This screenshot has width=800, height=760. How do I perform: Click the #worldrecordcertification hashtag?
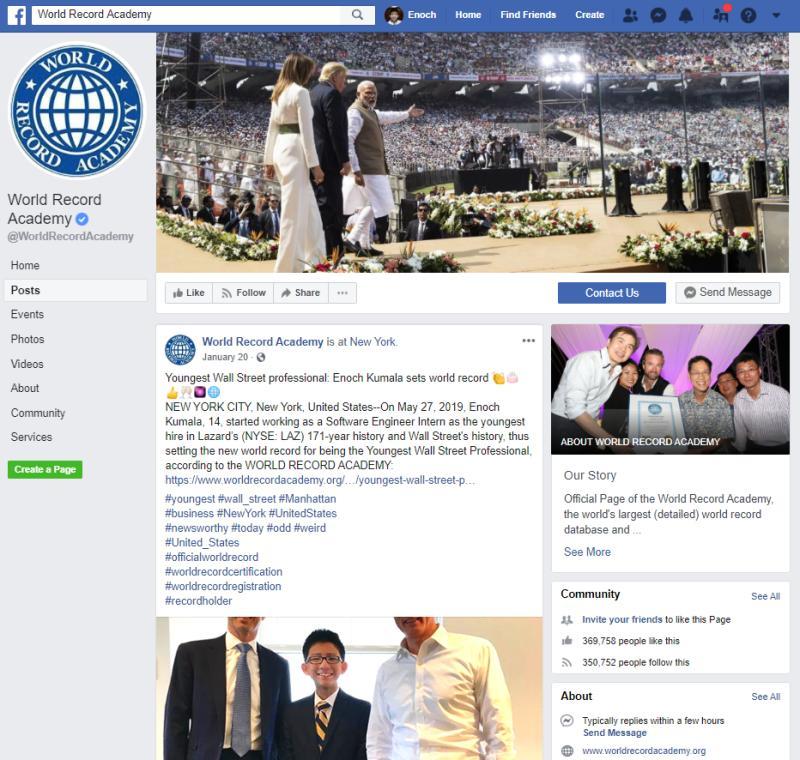coord(223,572)
